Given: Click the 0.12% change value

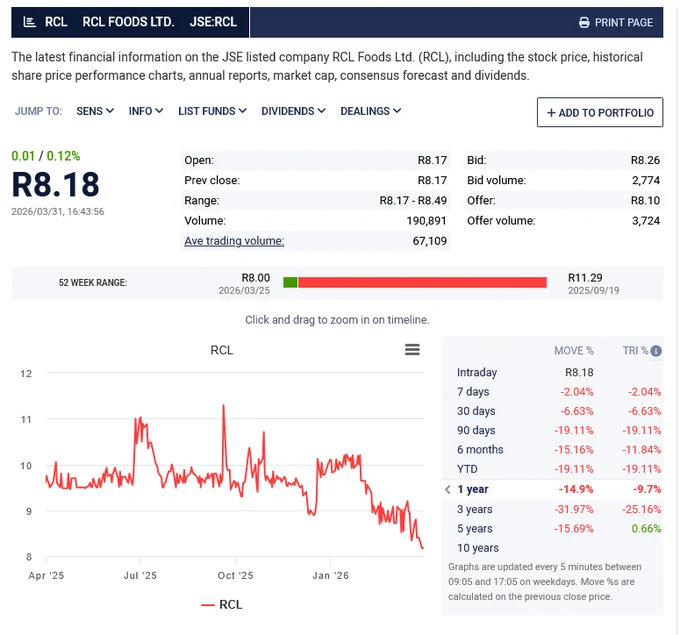Looking at the screenshot, I should point(63,156).
